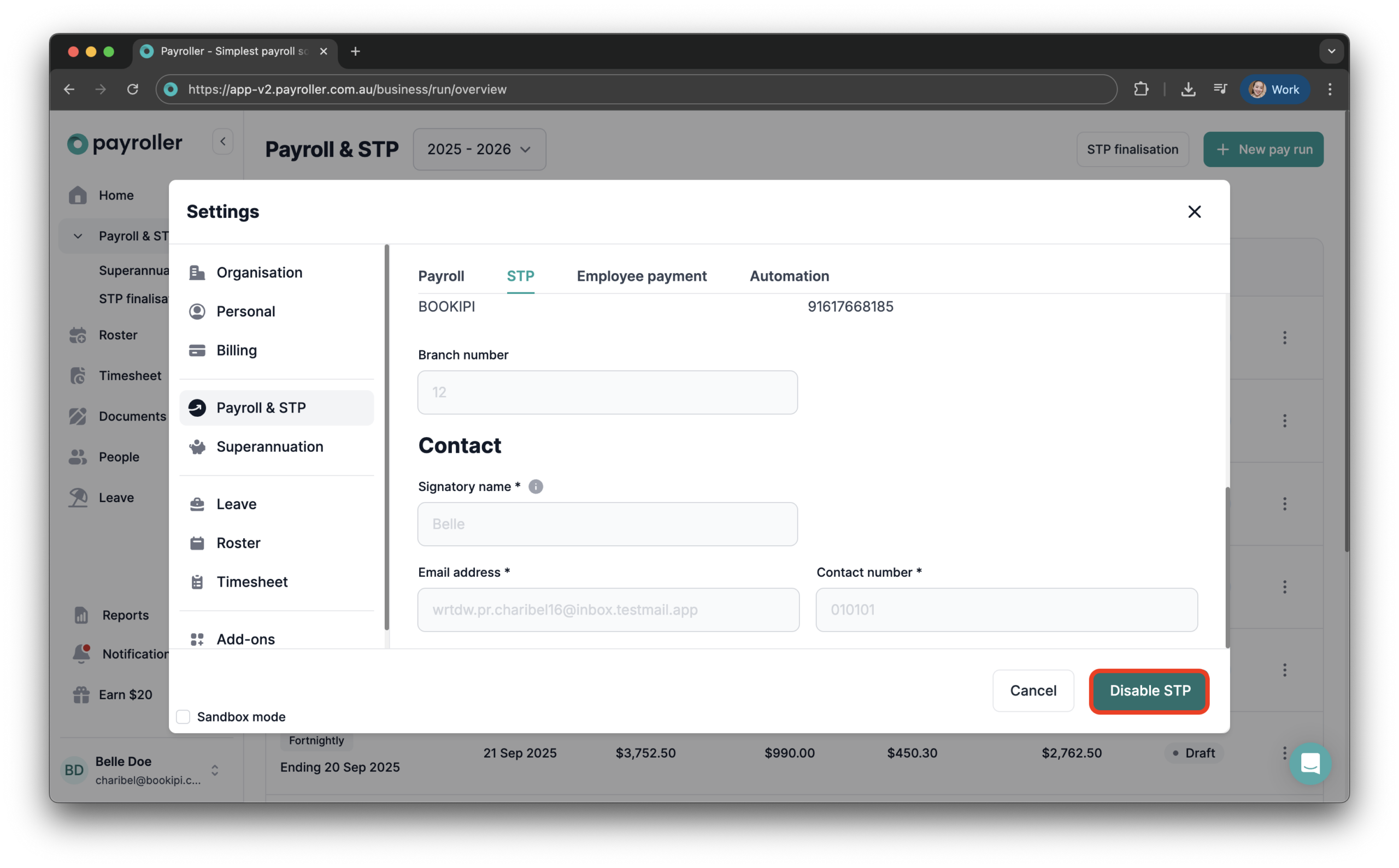This screenshot has width=1399, height=868.
Task: Open Timesheet settings in Settings panel
Action: [x=276, y=583]
